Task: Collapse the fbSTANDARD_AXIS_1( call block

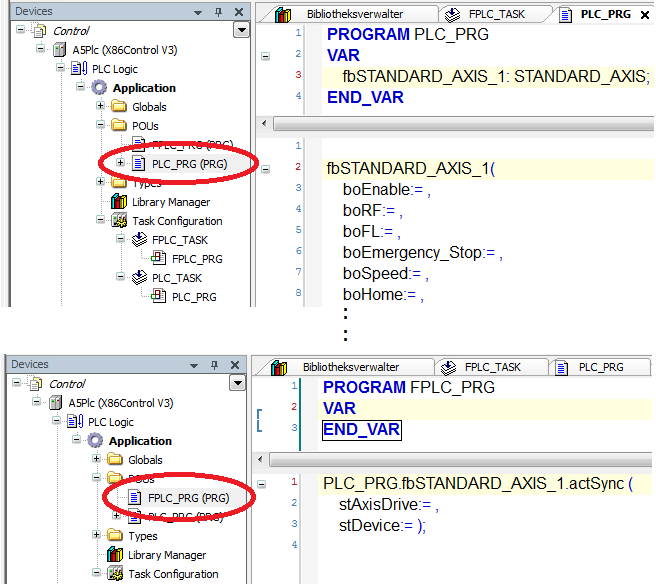Action: [x=266, y=168]
